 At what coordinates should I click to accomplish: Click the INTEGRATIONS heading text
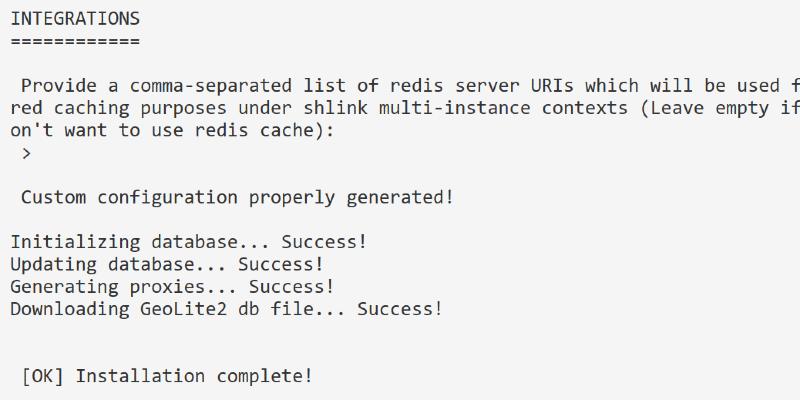click(75, 19)
